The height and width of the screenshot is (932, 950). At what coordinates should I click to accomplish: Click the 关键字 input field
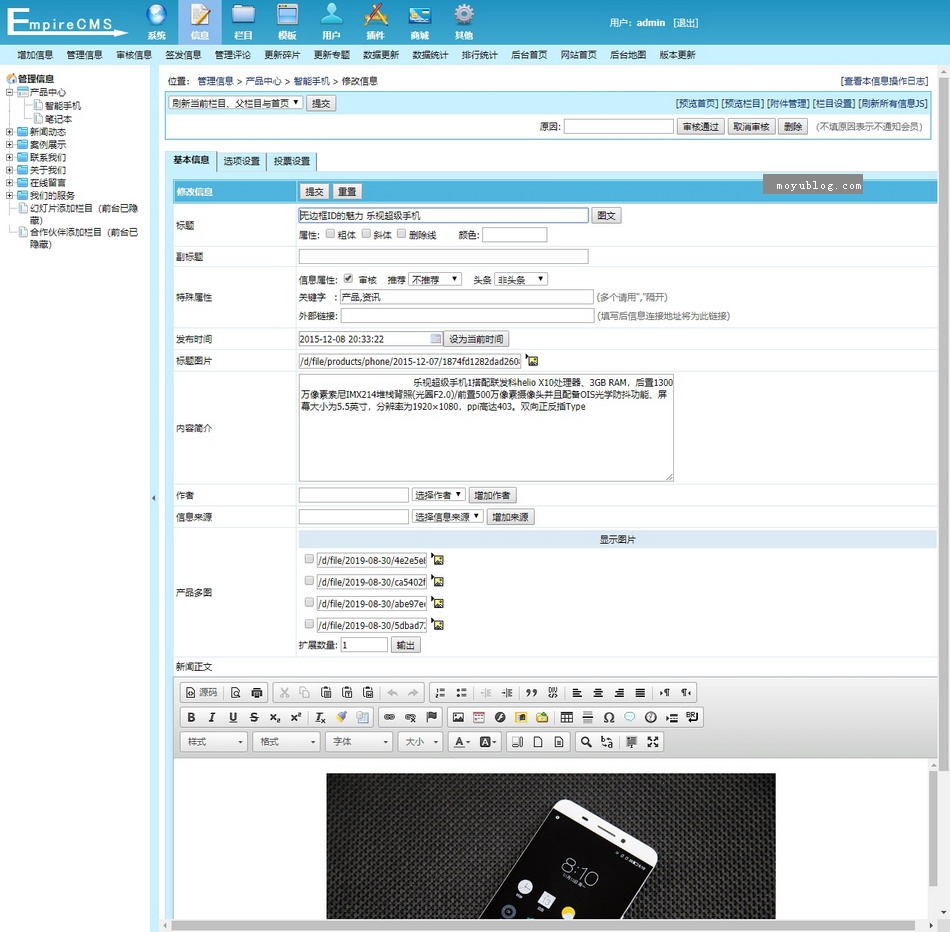pos(467,297)
